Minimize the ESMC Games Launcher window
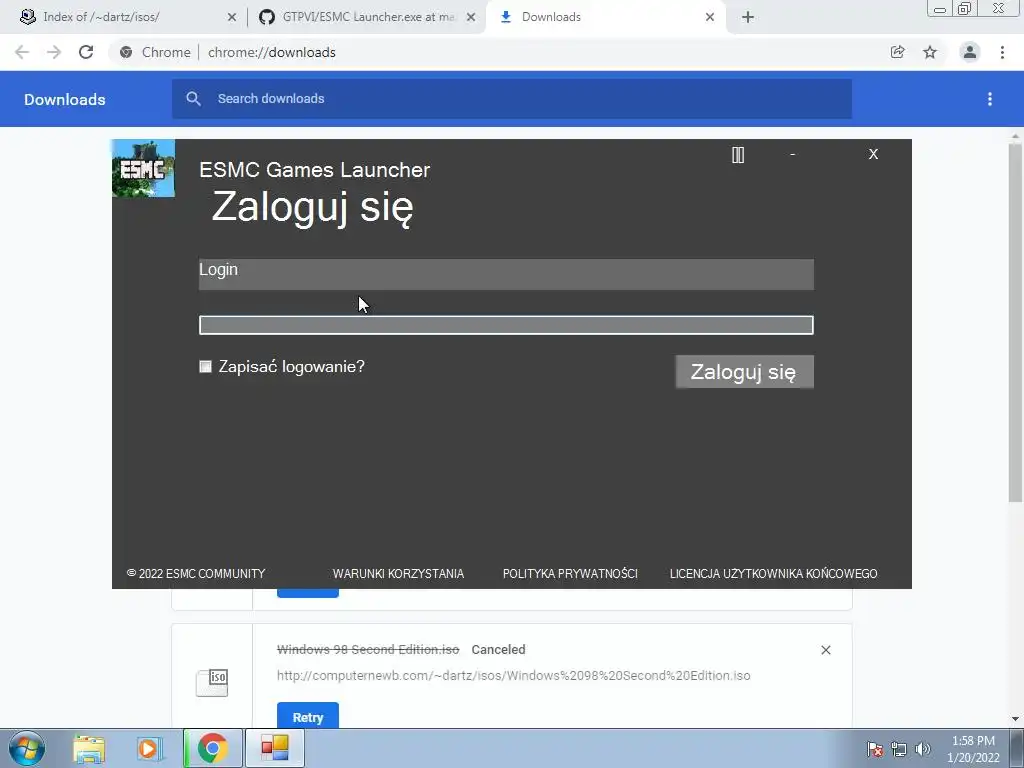Image resolution: width=1024 pixels, height=768 pixels. (x=793, y=155)
